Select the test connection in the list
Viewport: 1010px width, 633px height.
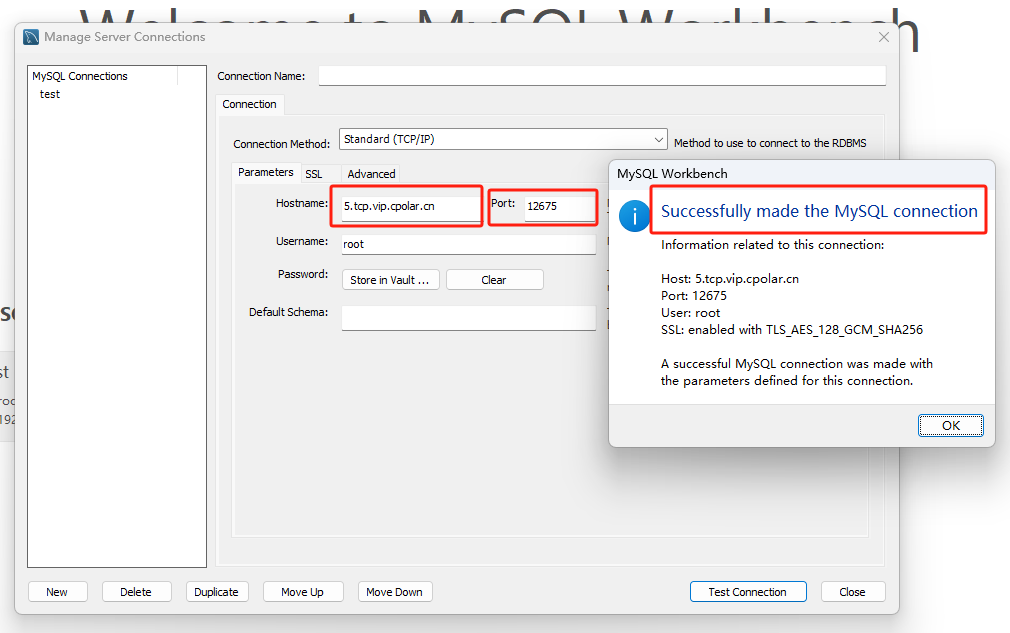pos(50,94)
